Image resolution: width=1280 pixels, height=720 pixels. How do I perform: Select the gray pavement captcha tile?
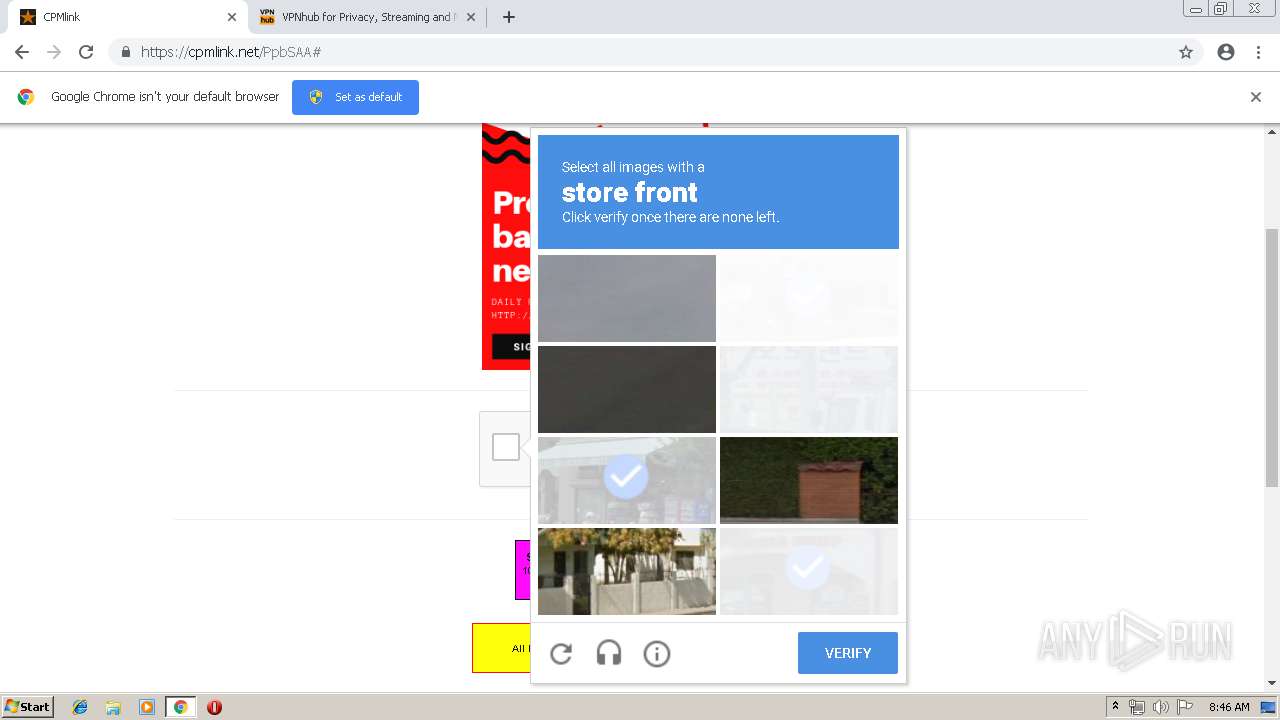627,298
